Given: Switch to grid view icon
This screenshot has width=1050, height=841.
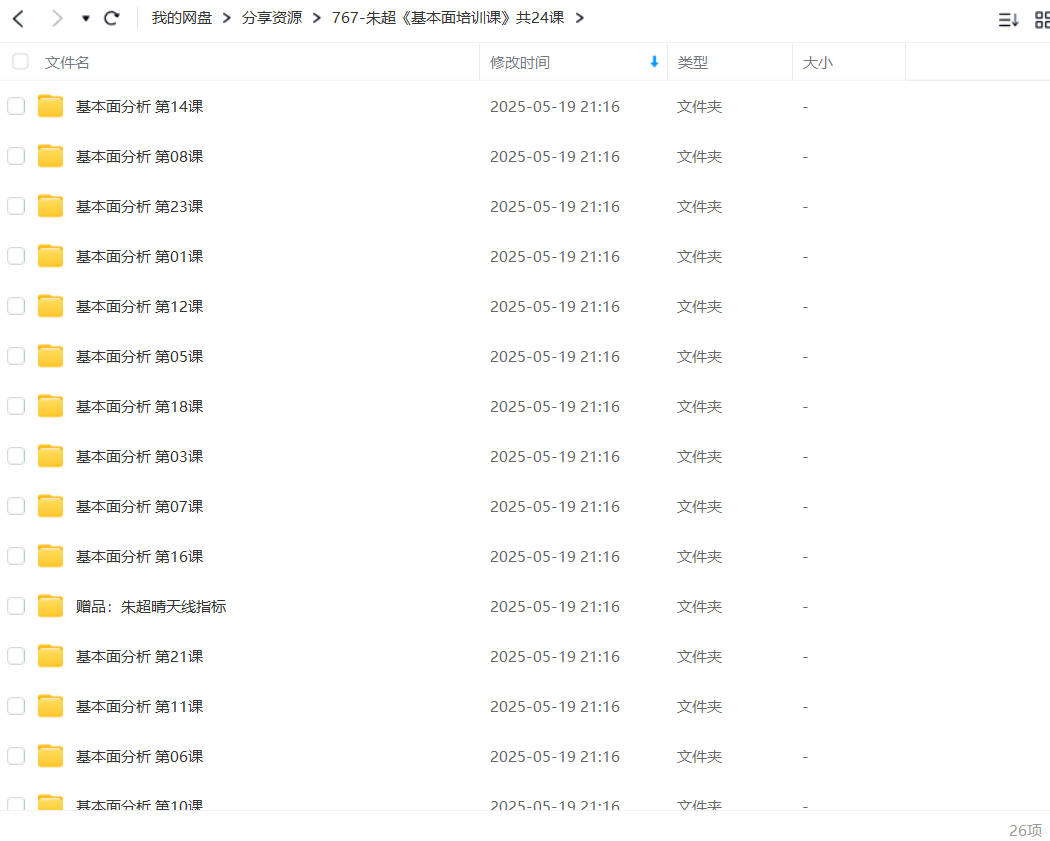Looking at the screenshot, I should coord(1042,20).
